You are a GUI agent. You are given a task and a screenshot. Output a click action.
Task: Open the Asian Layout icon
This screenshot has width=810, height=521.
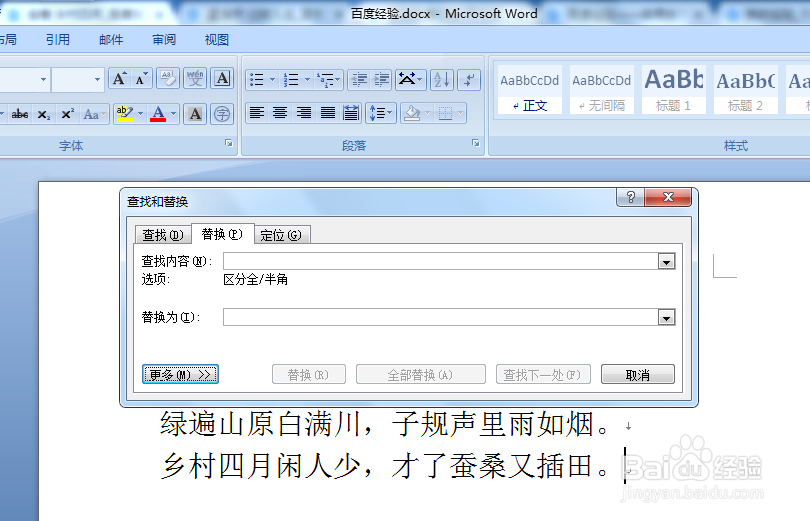click(x=410, y=80)
